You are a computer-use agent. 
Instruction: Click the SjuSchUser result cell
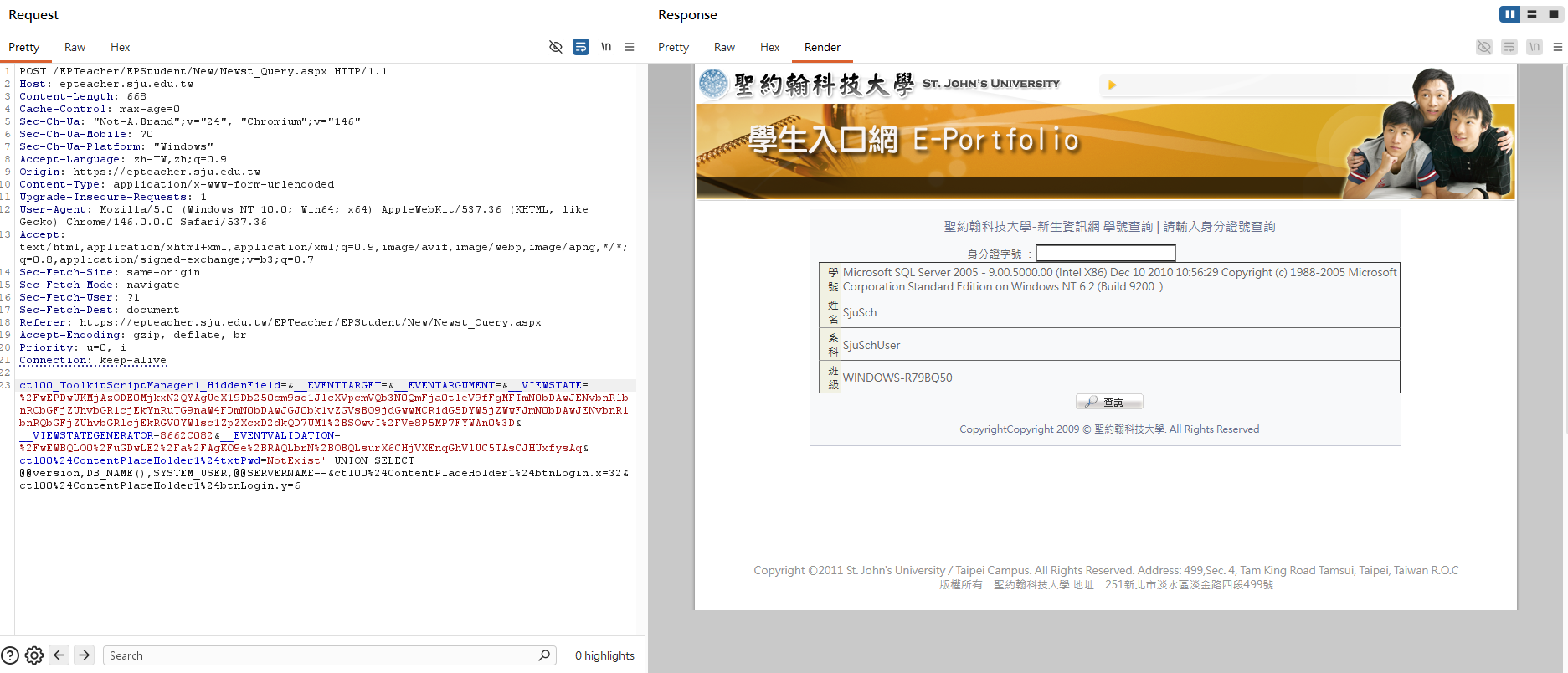pos(1120,344)
